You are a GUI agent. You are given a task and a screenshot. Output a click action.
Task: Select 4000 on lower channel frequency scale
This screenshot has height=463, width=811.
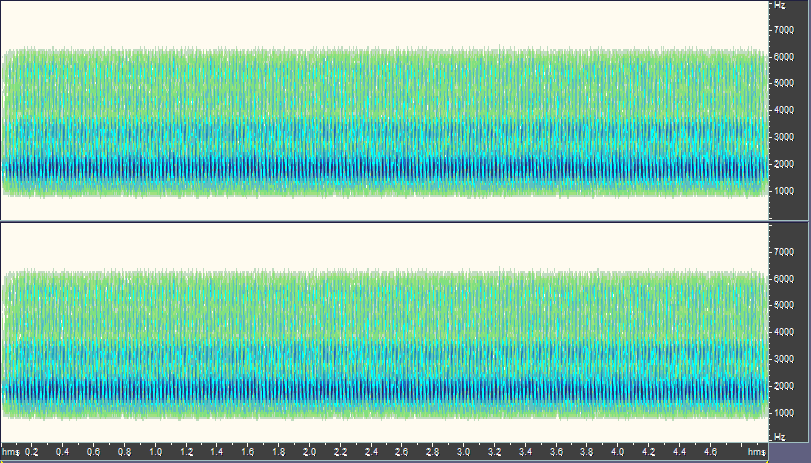tap(784, 332)
